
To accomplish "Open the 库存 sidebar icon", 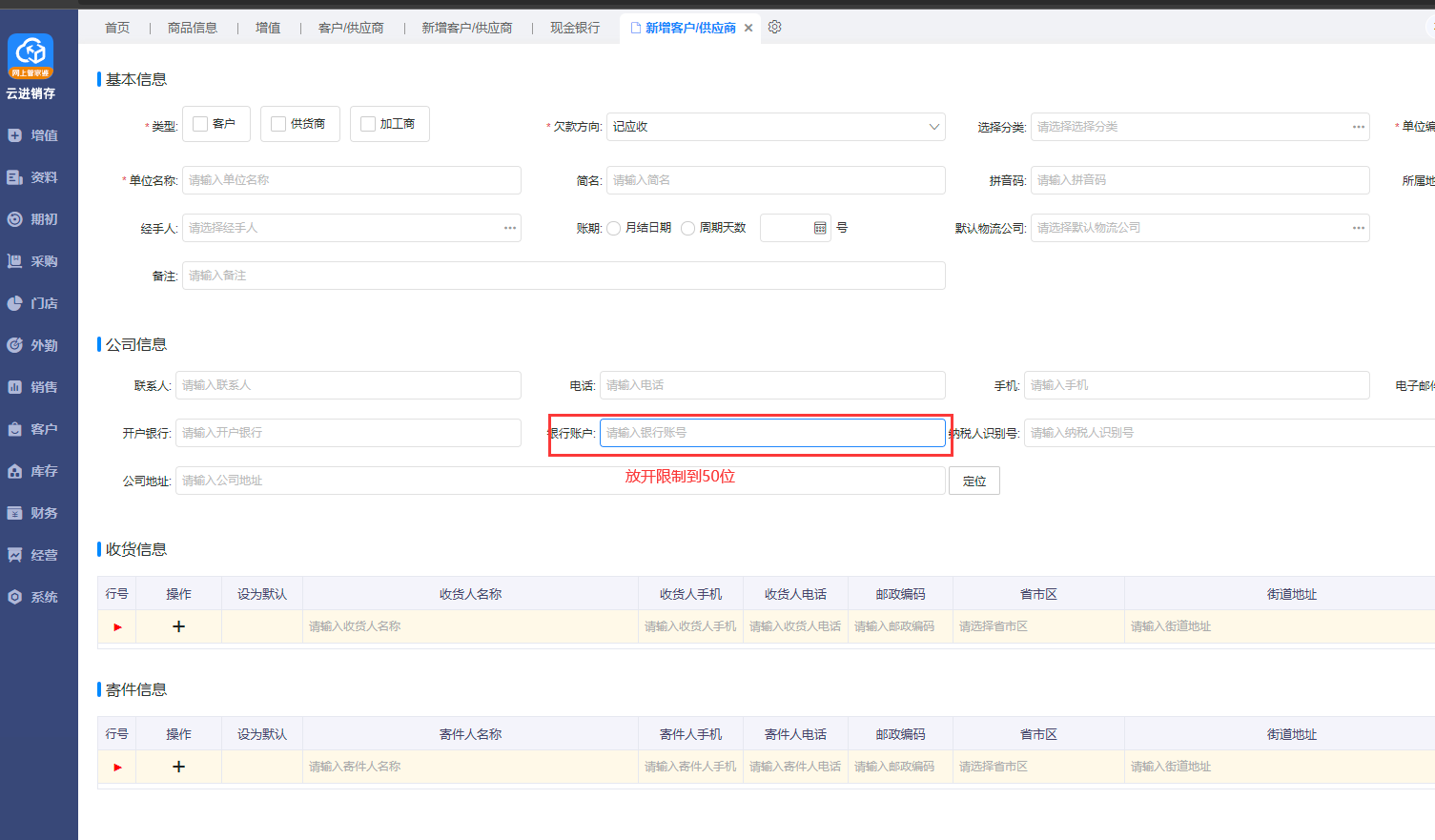I will (x=15, y=471).
